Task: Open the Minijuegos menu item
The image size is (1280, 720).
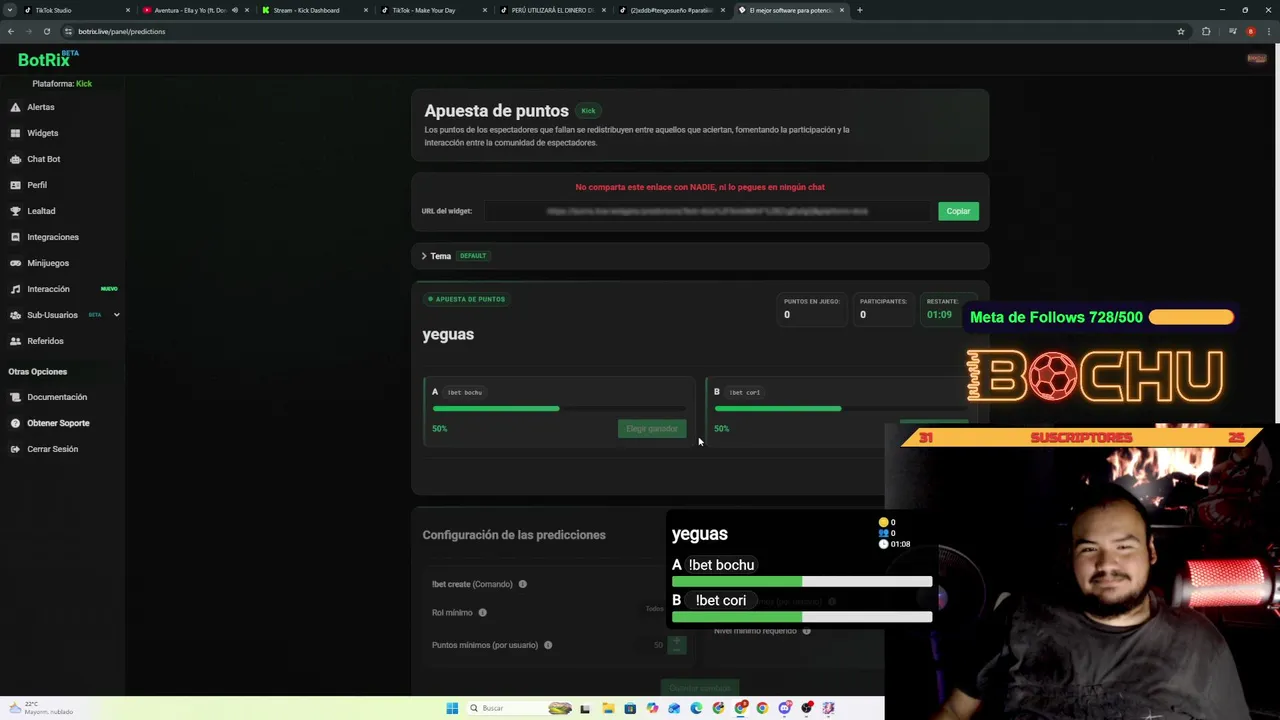Action: [x=48, y=263]
